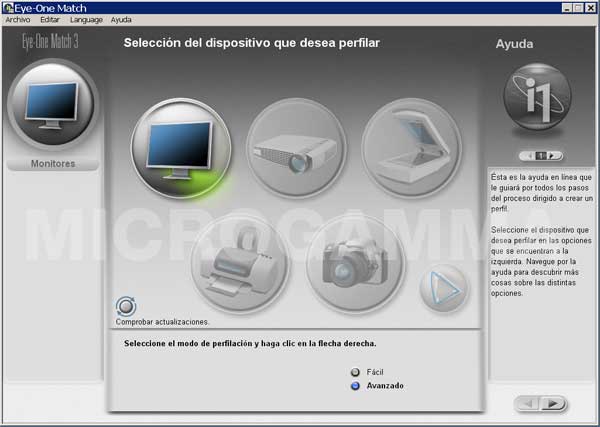Image resolution: width=600 pixels, height=427 pixels.
Task: Click the Monitores label button
Action: click(53, 164)
